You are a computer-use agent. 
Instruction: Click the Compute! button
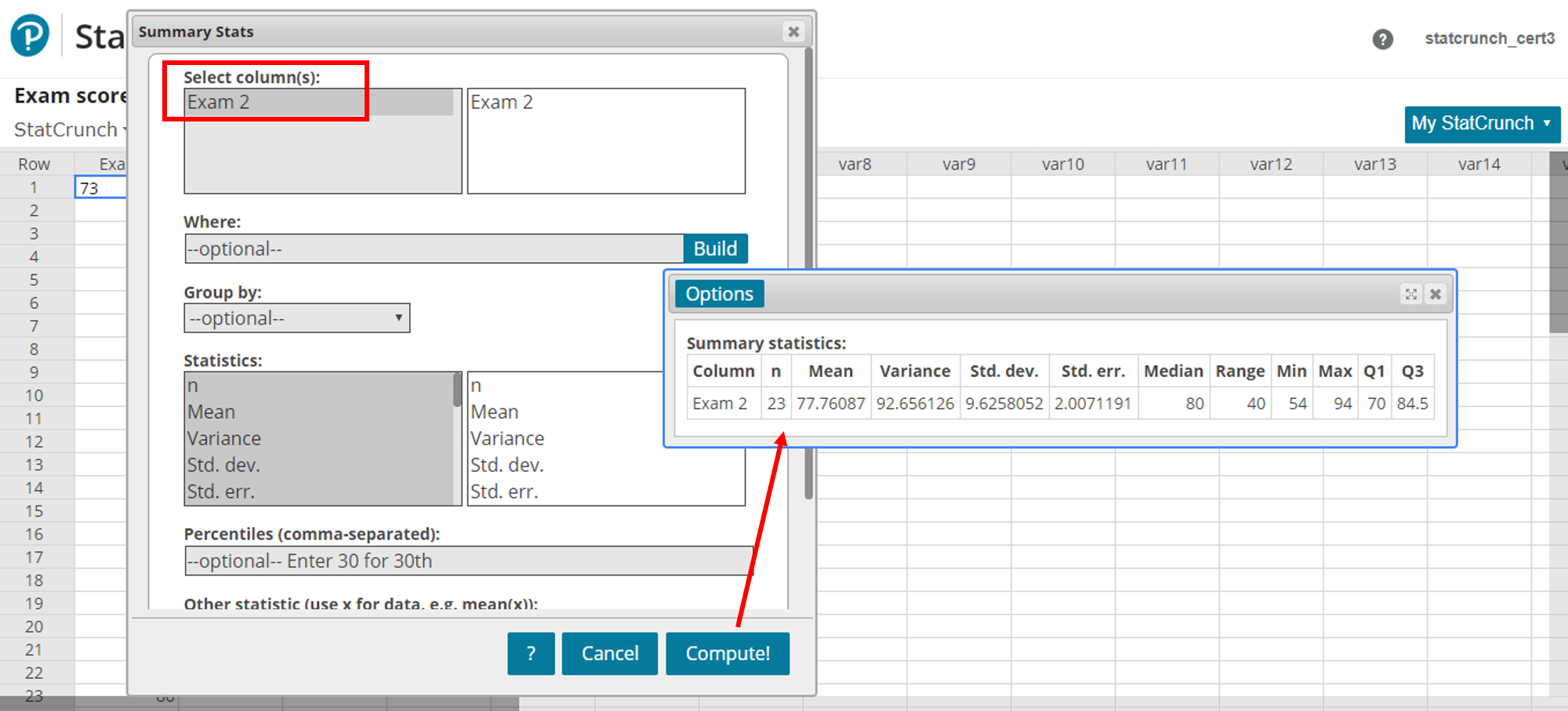click(727, 653)
